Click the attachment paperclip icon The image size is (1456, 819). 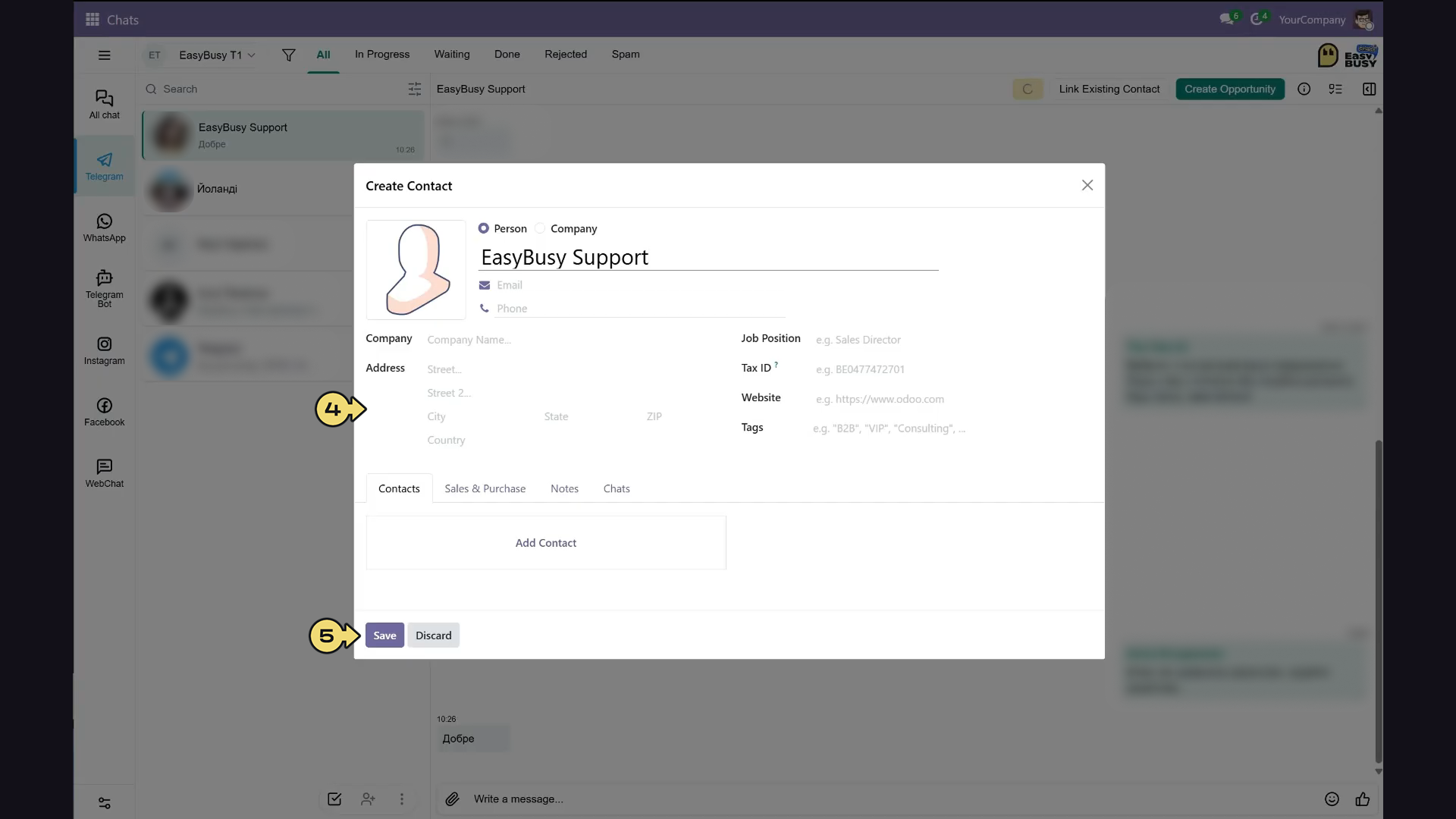[x=453, y=799]
